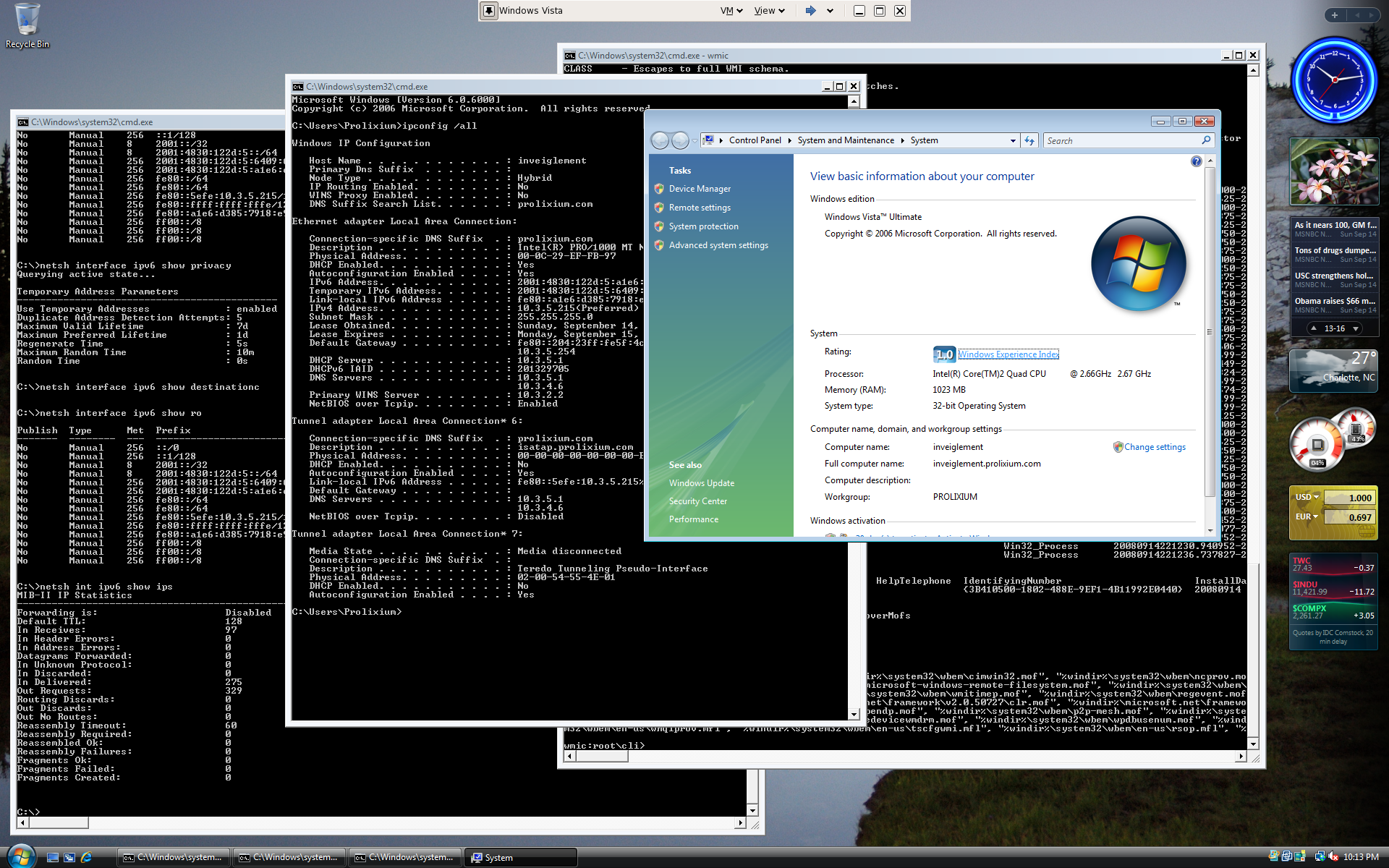Activate the System taskbar button

pyautogui.click(x=521, y=857)
